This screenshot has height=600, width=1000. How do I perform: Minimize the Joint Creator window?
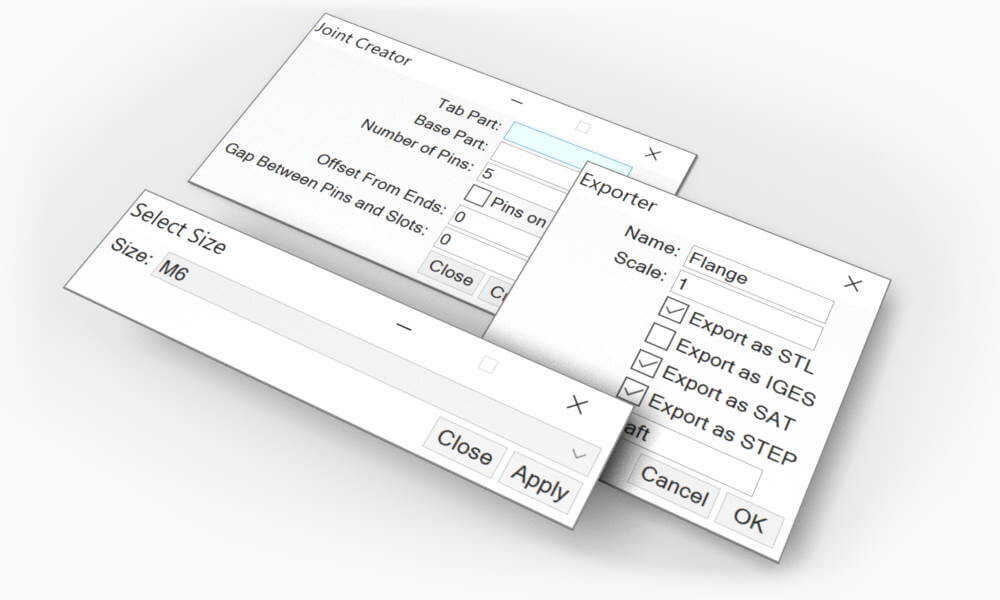click(x=517, y=102)
